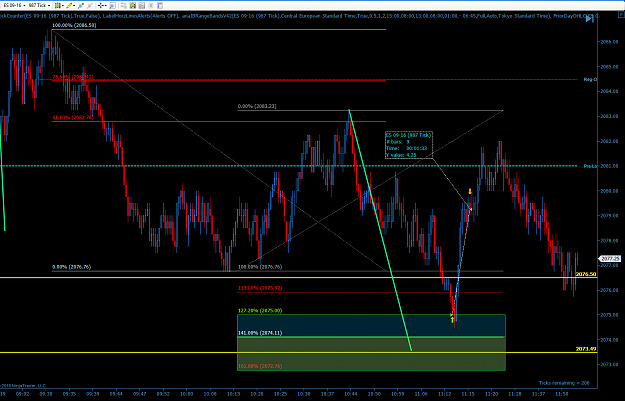The image size is (625, 401).
Task: Click the 141.00% (2074.11) extension label
Action: click(x=260, y=333)
